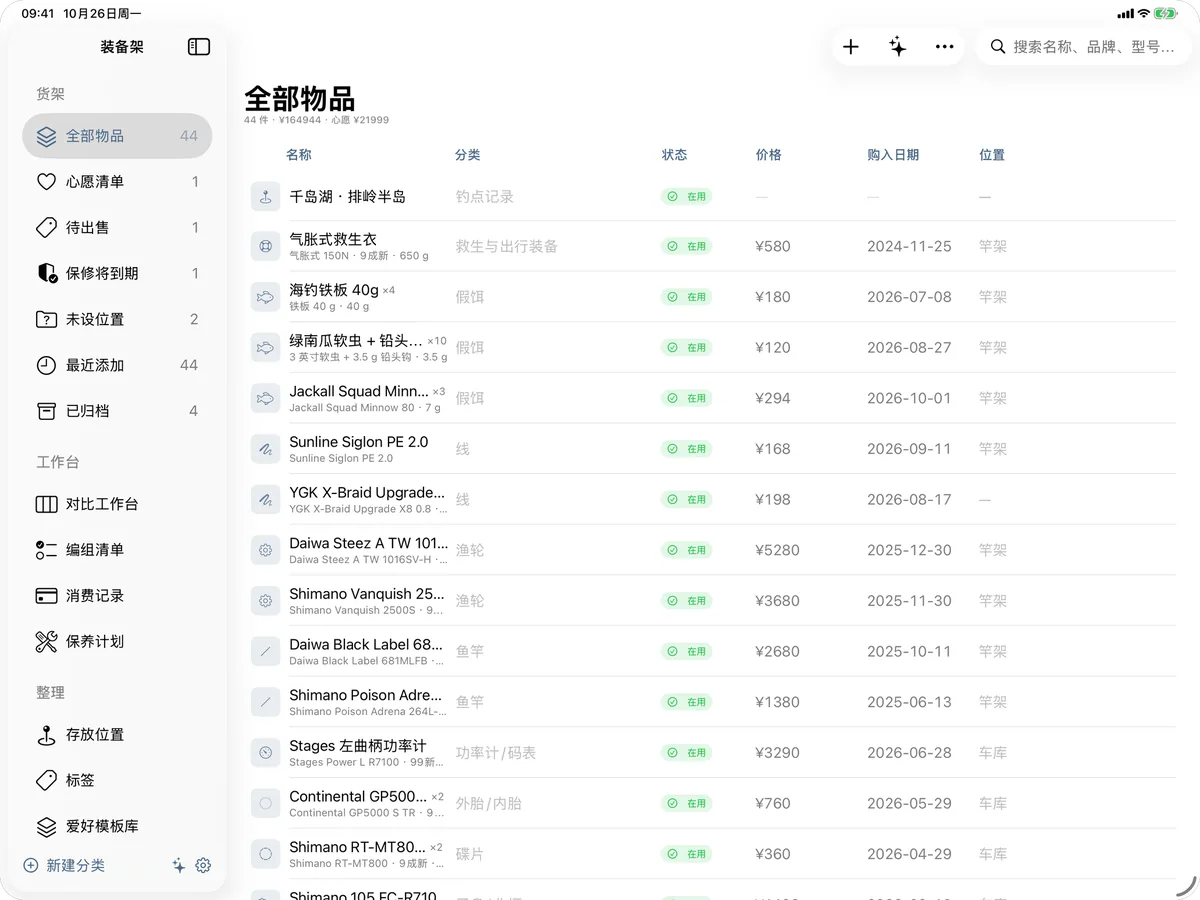Click 在用 status badge of Daiwa Steez row
Screen dimensions: 1200x900
coord(686,550)
